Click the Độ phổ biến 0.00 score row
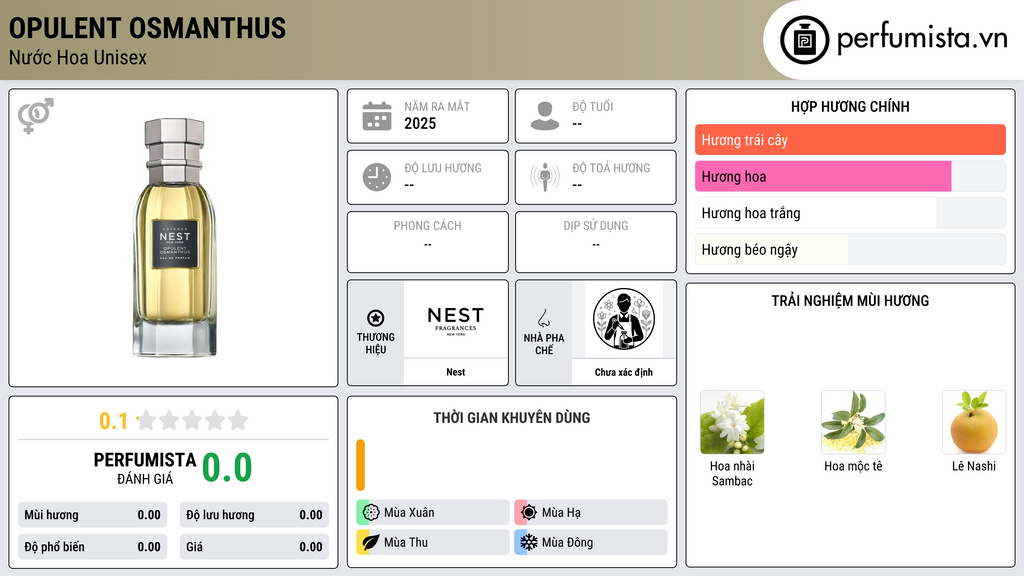The height and width of the screenshot is (576, 1024). [x=92, y=547]
